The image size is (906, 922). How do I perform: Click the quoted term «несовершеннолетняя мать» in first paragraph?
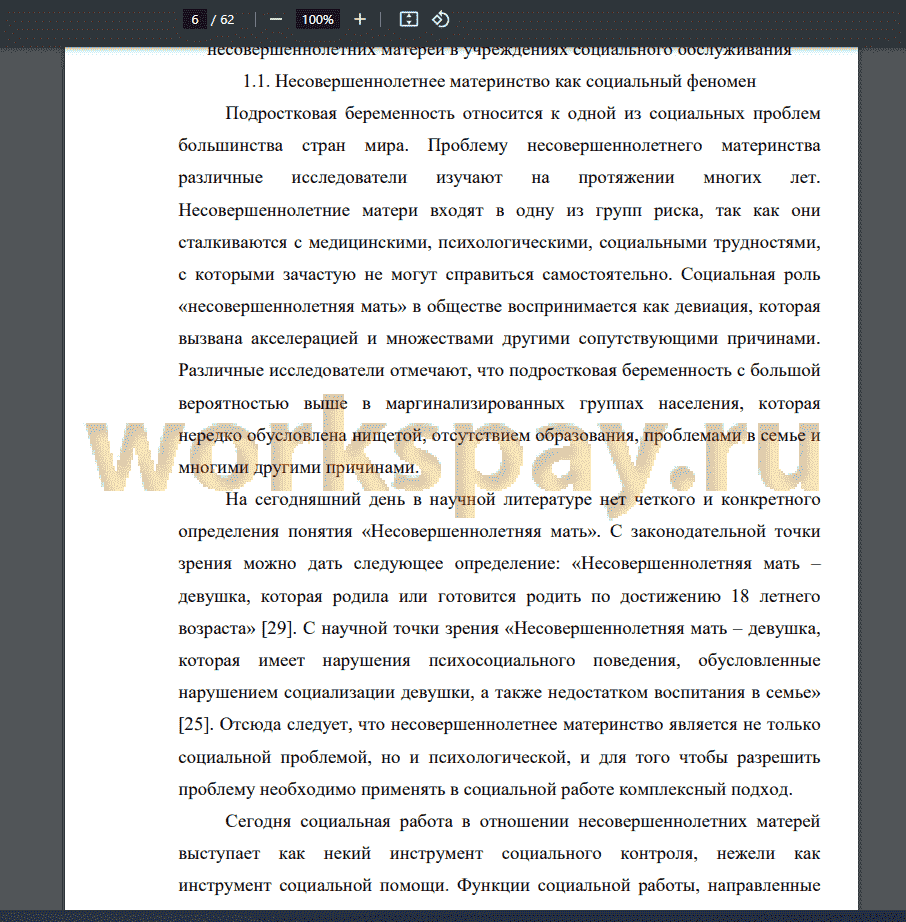click(x=292, y=306)
